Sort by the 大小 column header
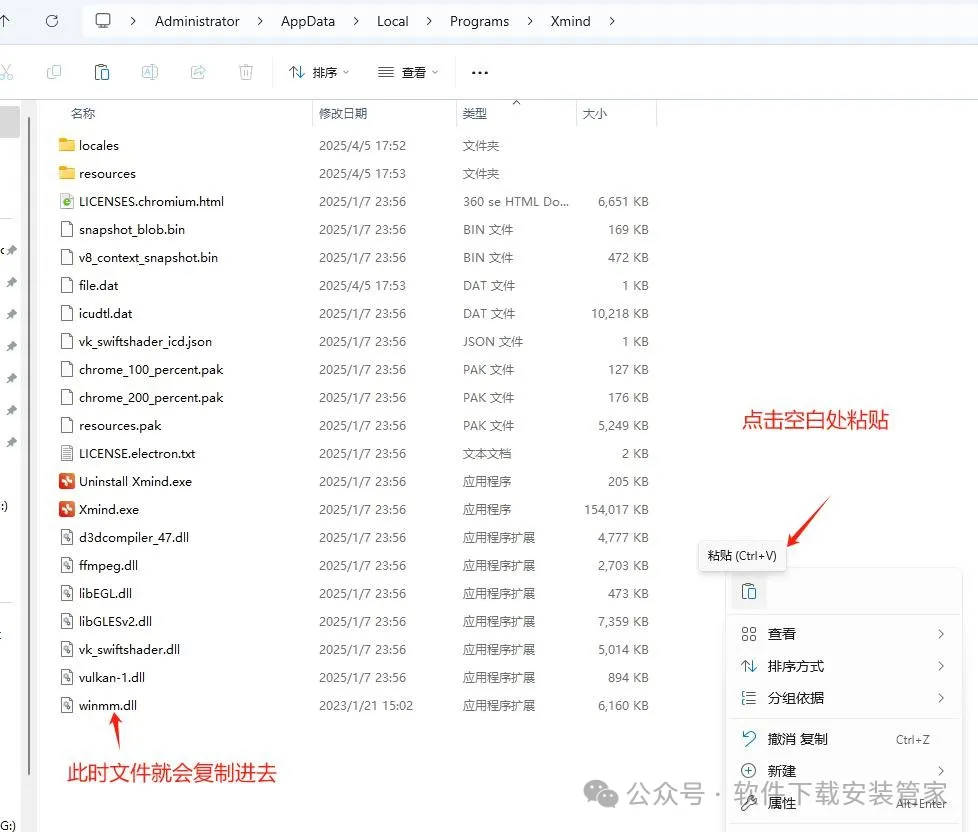Image resolution: width=978 pixels, height=832 pixels. click(594, 114)
